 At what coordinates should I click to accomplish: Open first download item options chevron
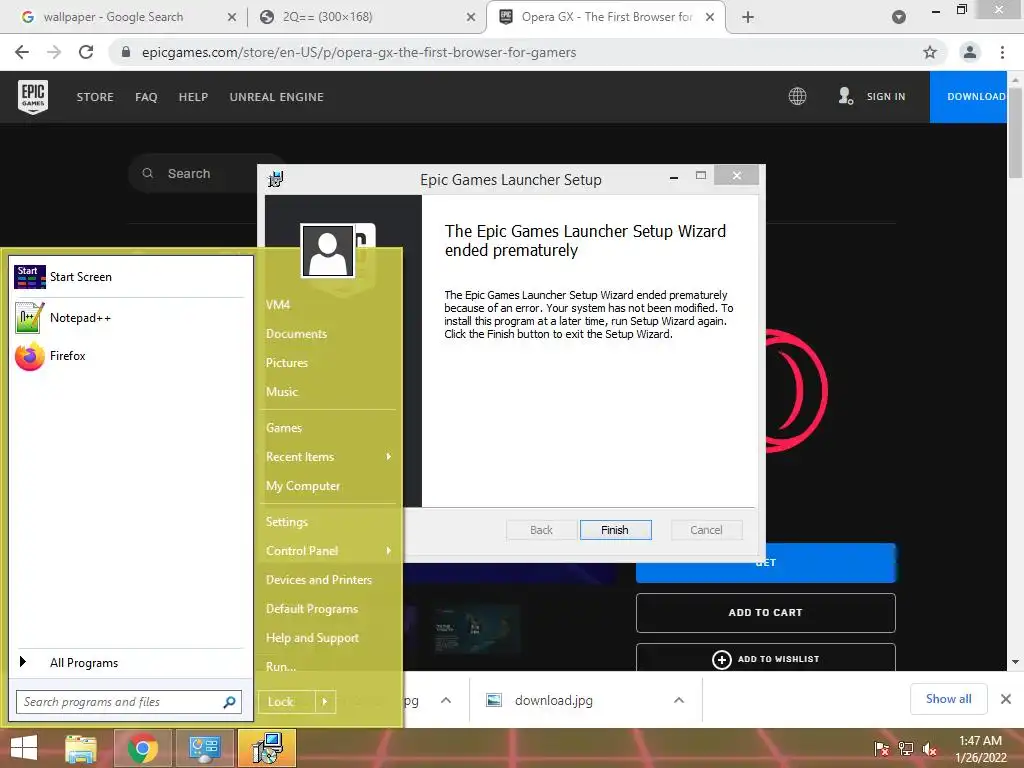pos(446,700)
